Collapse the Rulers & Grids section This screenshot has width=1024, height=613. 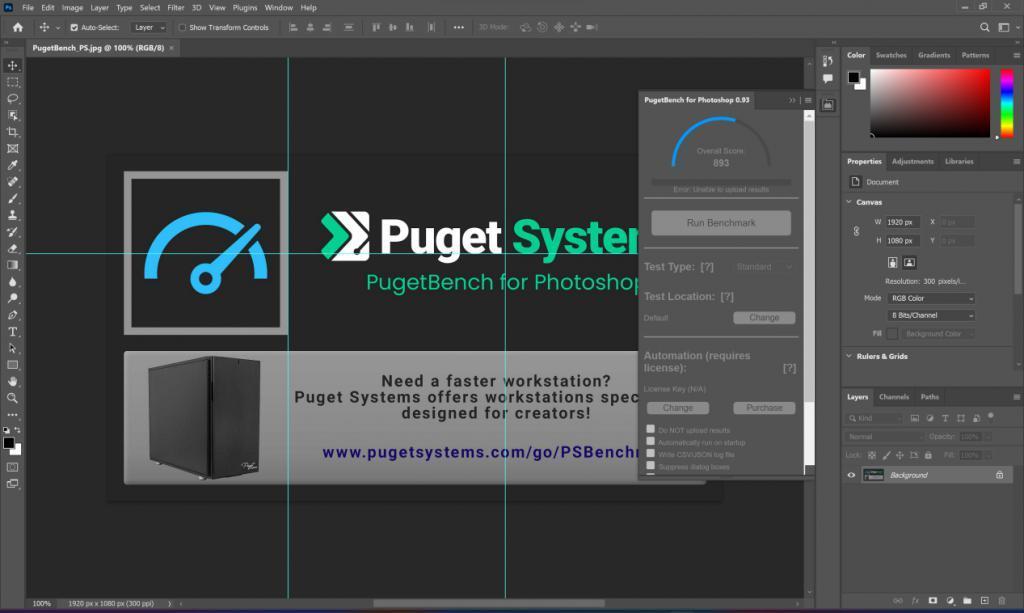(x=849, y=356)
